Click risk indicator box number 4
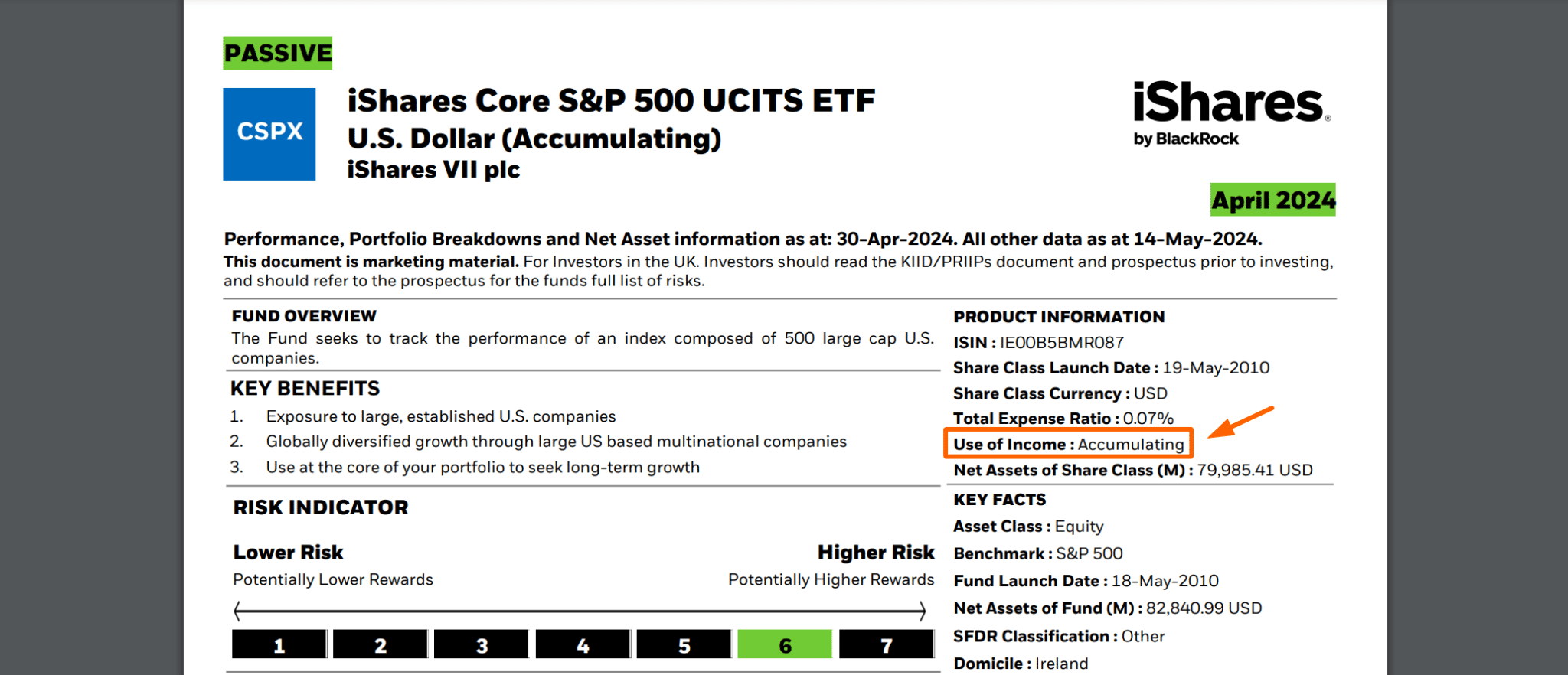Viewport: 1568px width, 675px height. (x=583, y=645)
